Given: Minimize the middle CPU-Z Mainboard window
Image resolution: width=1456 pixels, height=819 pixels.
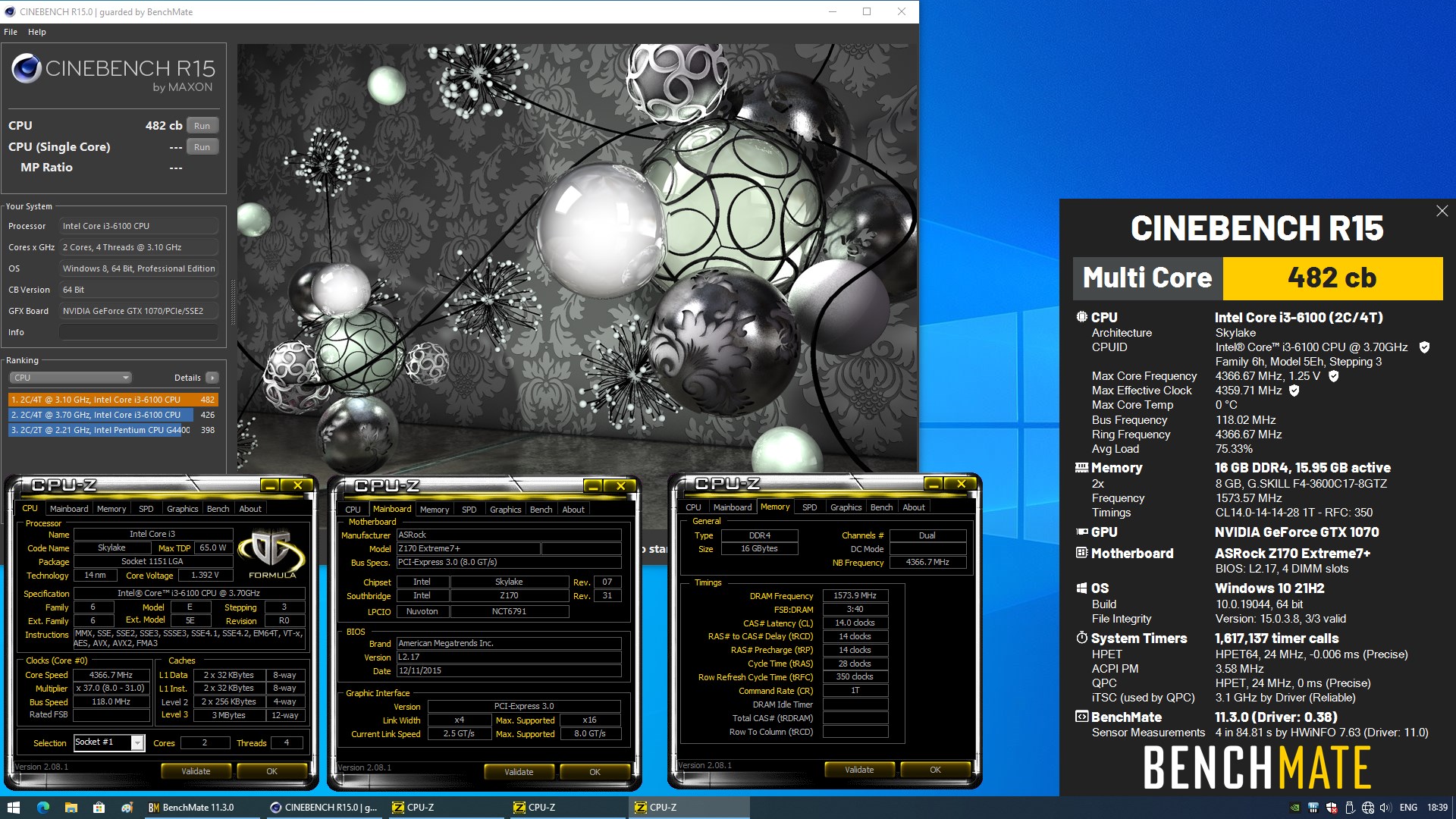Looking at the screenshot, I should [x=593, y=486].
